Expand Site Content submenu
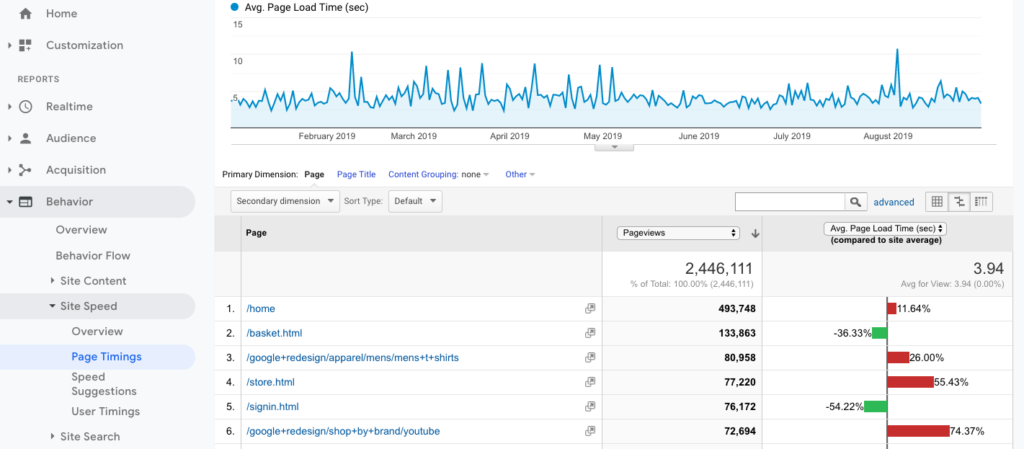 tap(53, 281)
